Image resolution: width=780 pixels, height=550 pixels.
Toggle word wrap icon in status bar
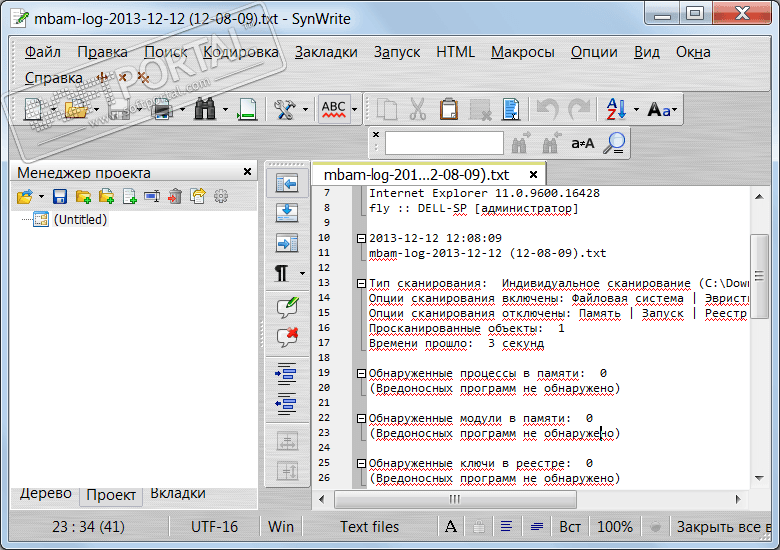point(506,527)
